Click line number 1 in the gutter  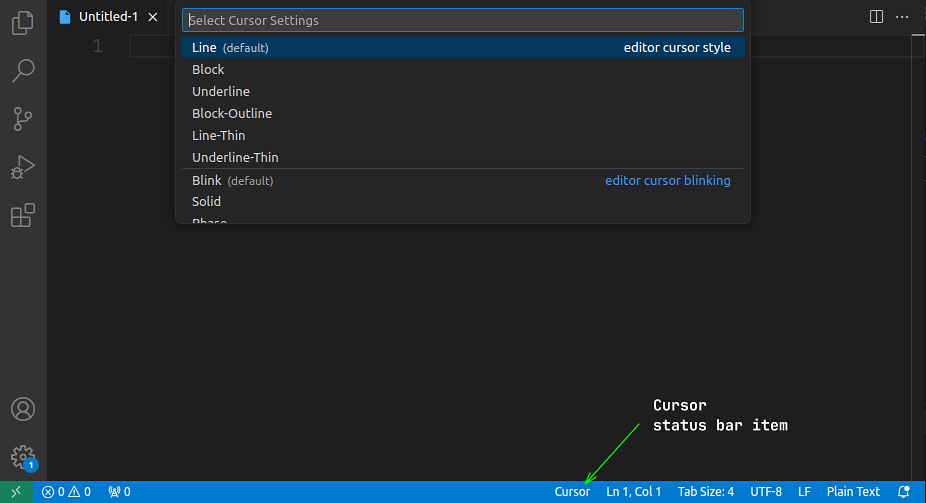coord(97,46)
